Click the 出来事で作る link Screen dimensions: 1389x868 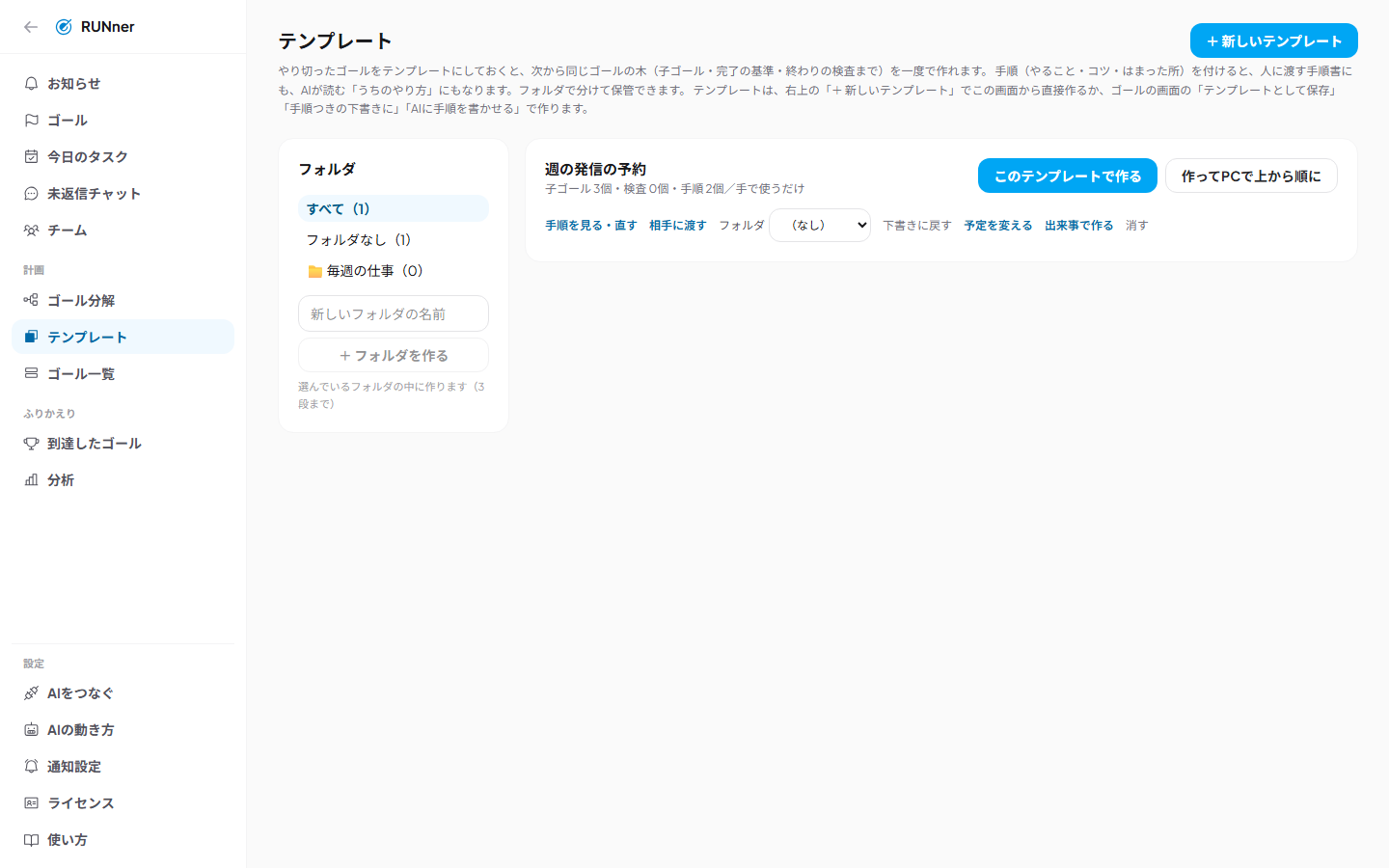click(x=1079, y=226)
